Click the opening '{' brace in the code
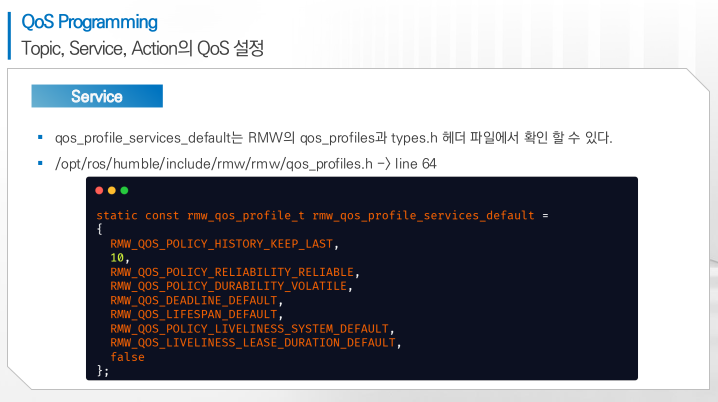718x402 pixels. click(99, 229)
